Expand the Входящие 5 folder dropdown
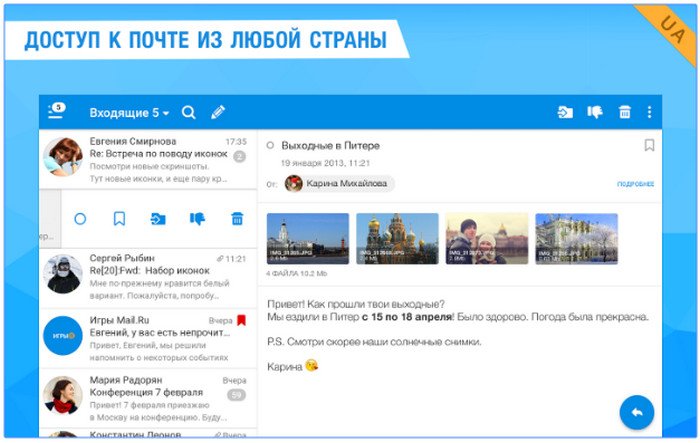700x443 pixels. tap(129, 113)
